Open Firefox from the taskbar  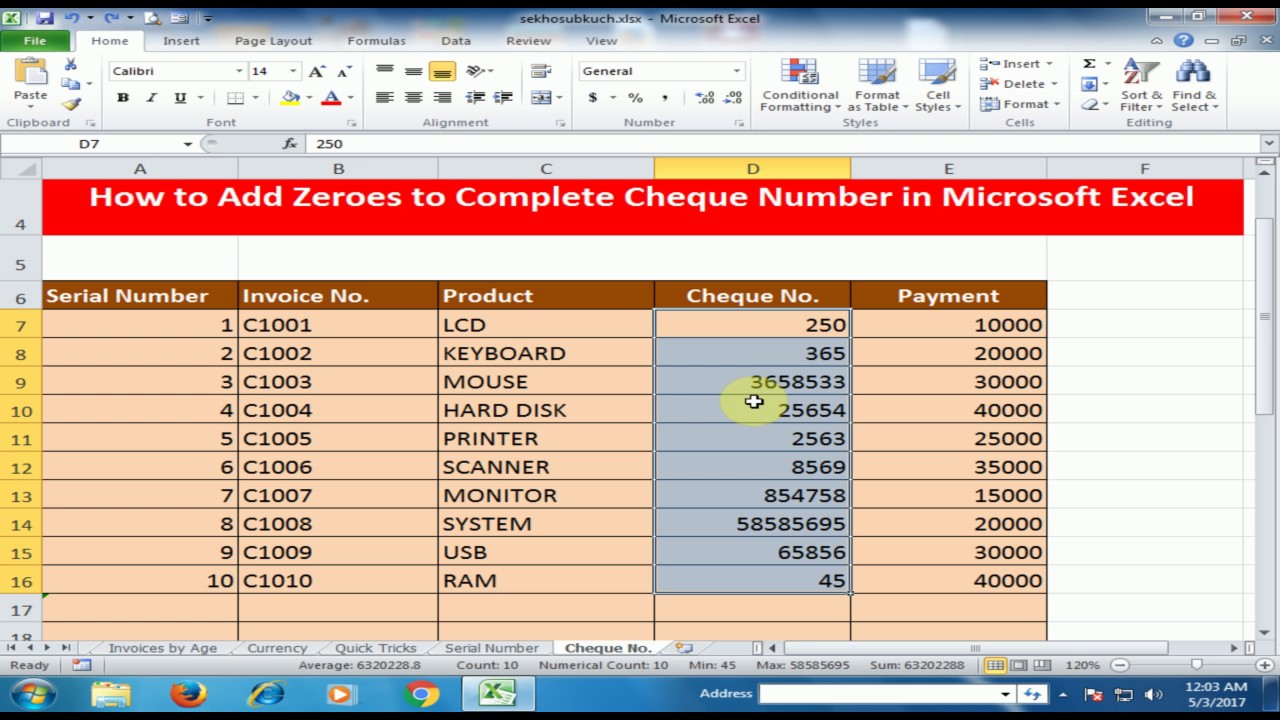(x=187, y=694)
